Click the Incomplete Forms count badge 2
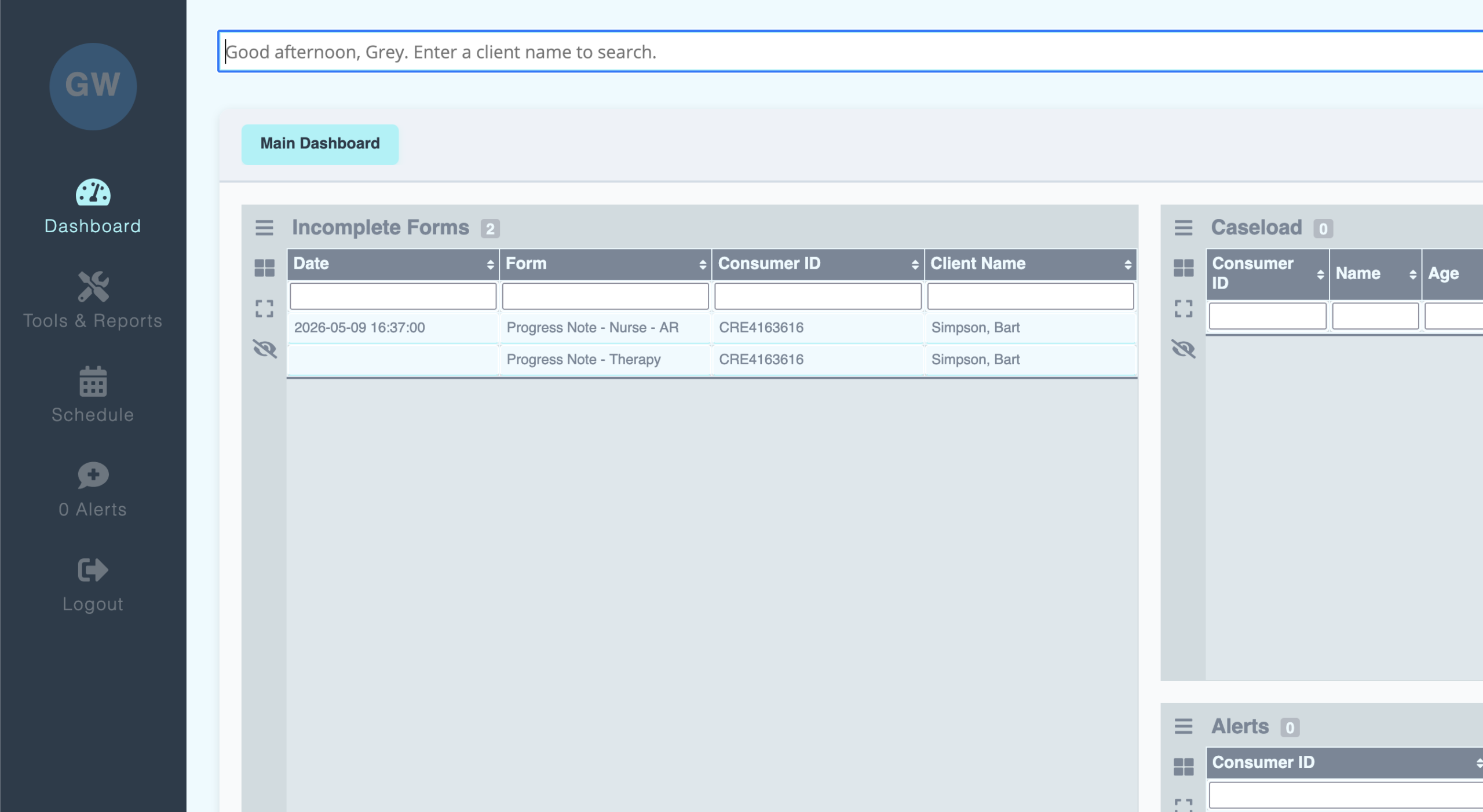The image size is (1483, 812). (490, 229)
